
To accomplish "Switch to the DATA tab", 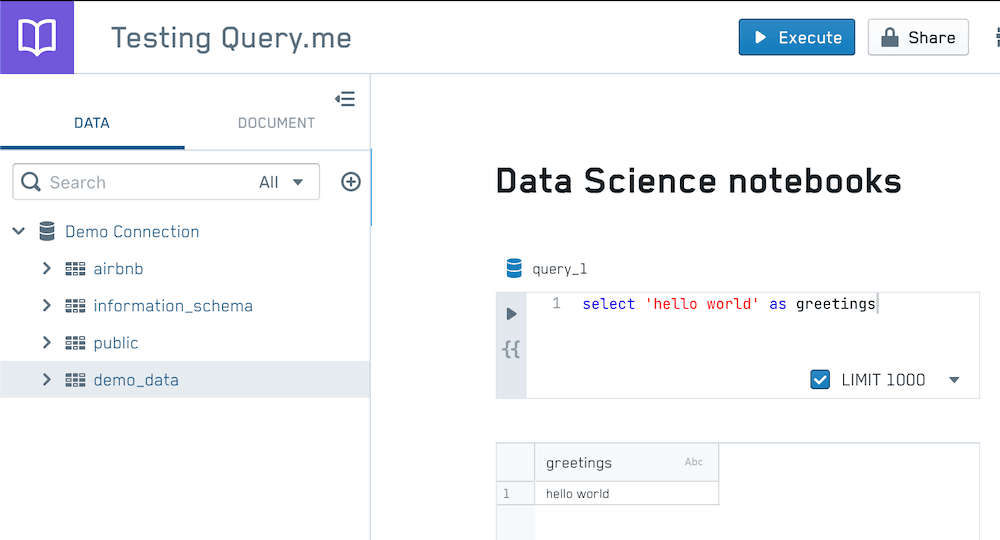I will coord(92,123).
